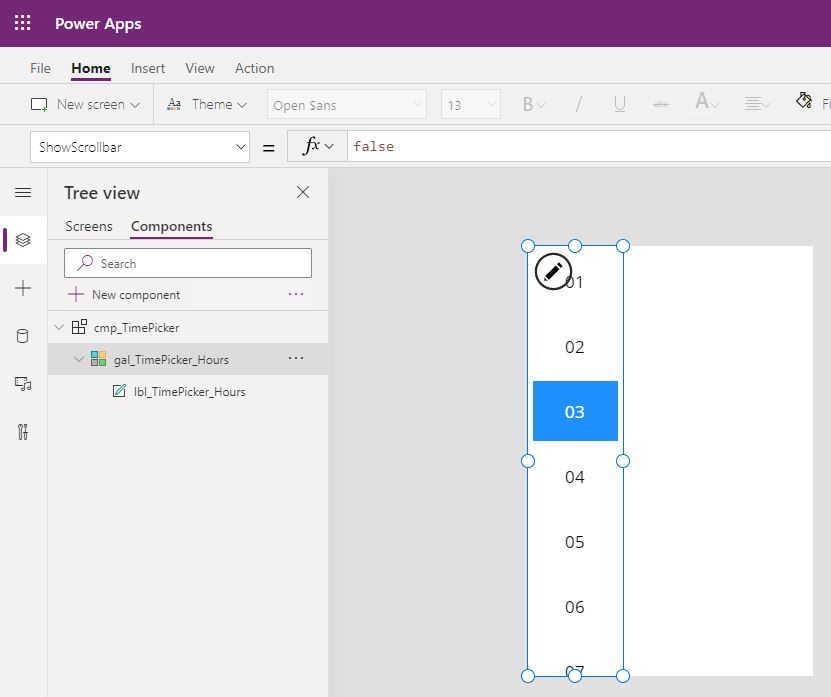
Task: Open the Insert plus icon in sidebar
Action: [23, 288]
